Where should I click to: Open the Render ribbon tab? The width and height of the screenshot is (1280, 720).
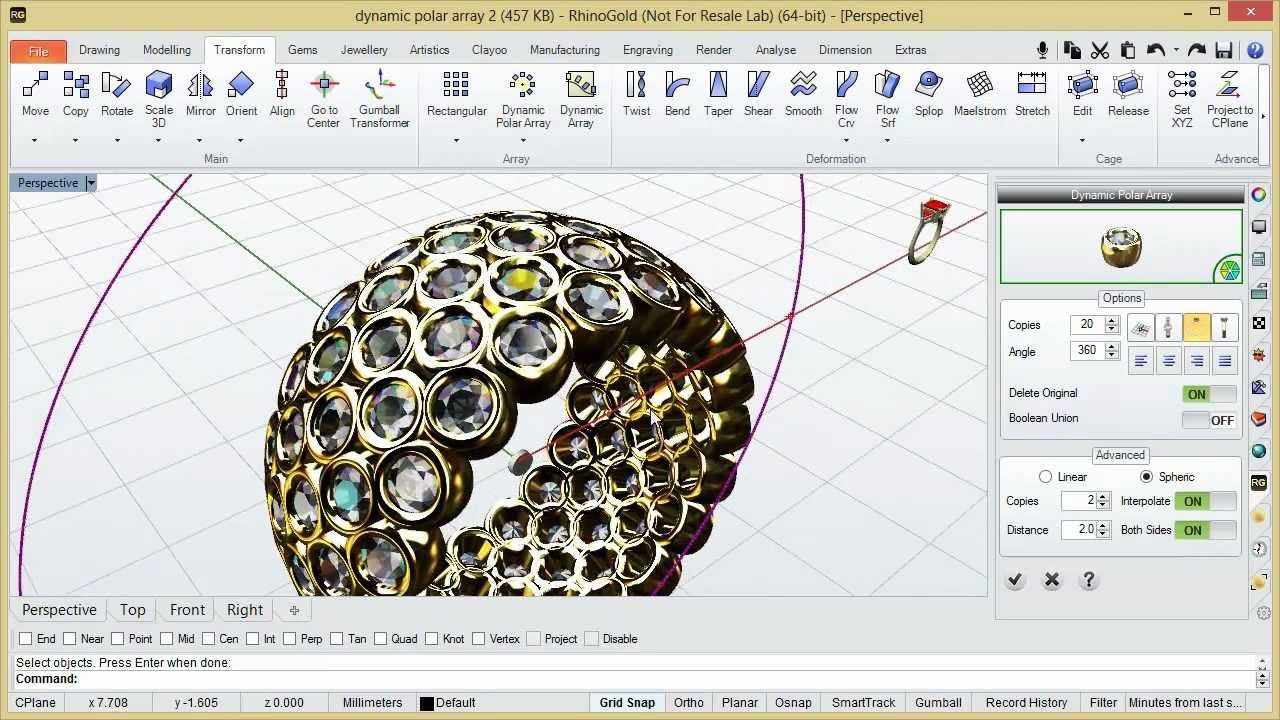(714, 50)
